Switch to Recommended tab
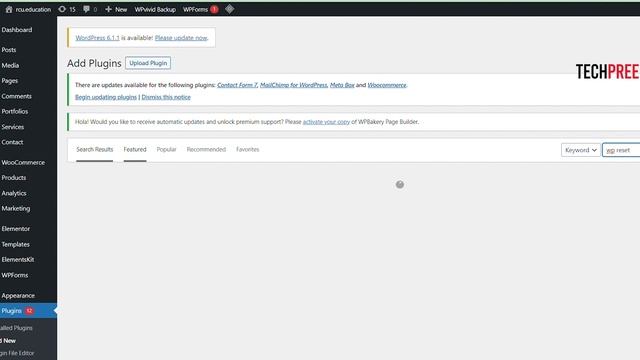The image size is (640, 360). 206,149
